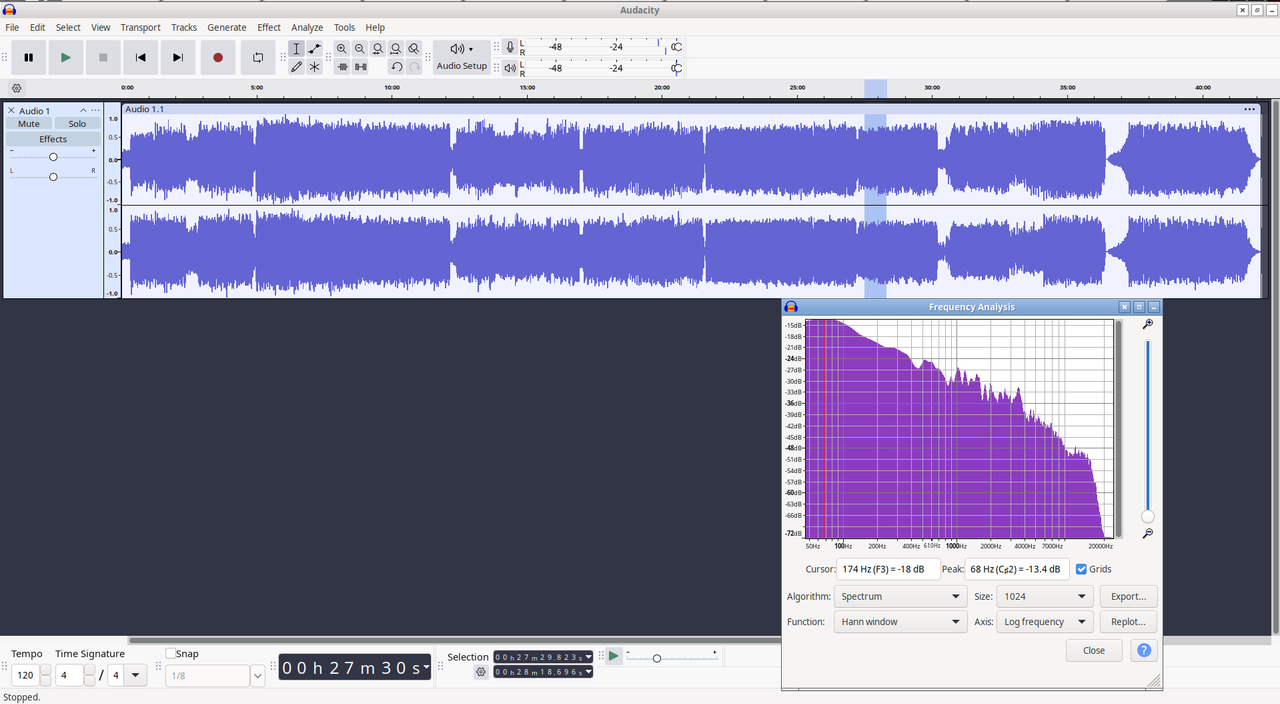This screenshot has width=1280, height=704.
Task: Select the Envelope tool
Action: [x=314, y=49]
